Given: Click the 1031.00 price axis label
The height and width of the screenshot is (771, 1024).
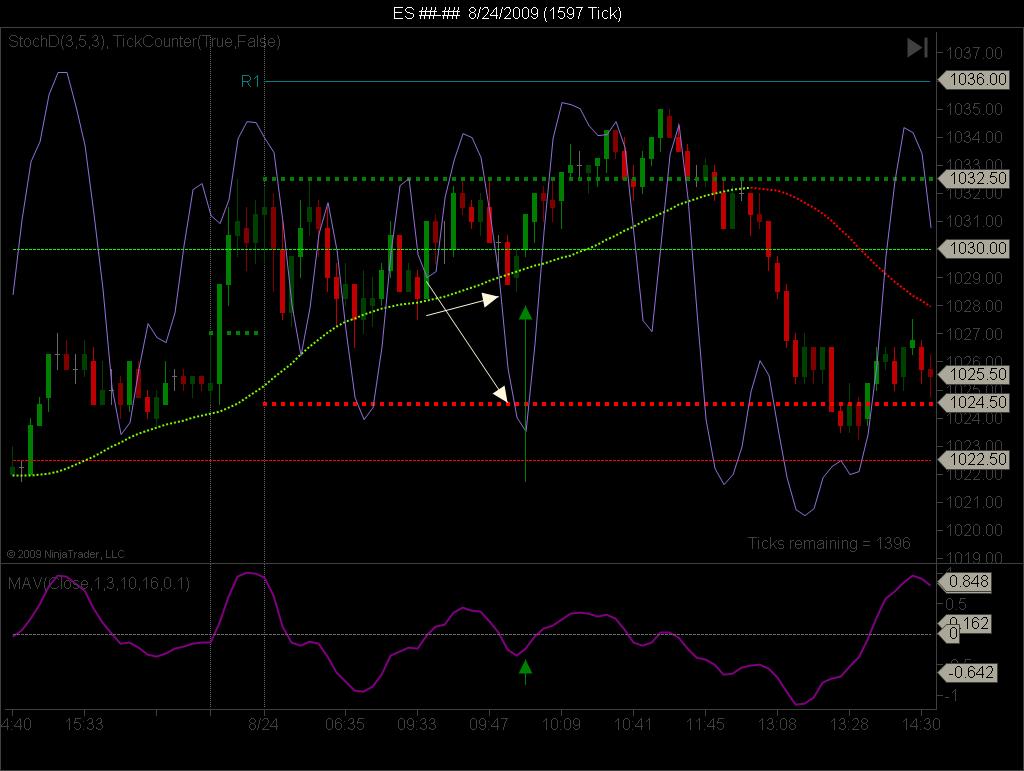Looking at the screenshot, I should 974,221.
